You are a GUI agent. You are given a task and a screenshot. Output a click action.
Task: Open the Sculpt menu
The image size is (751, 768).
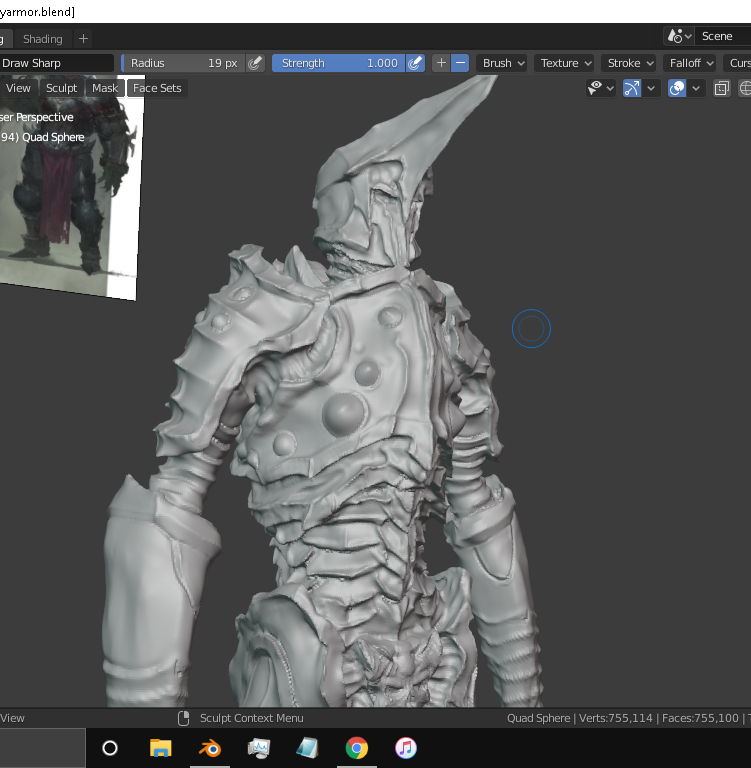[61, 88]
